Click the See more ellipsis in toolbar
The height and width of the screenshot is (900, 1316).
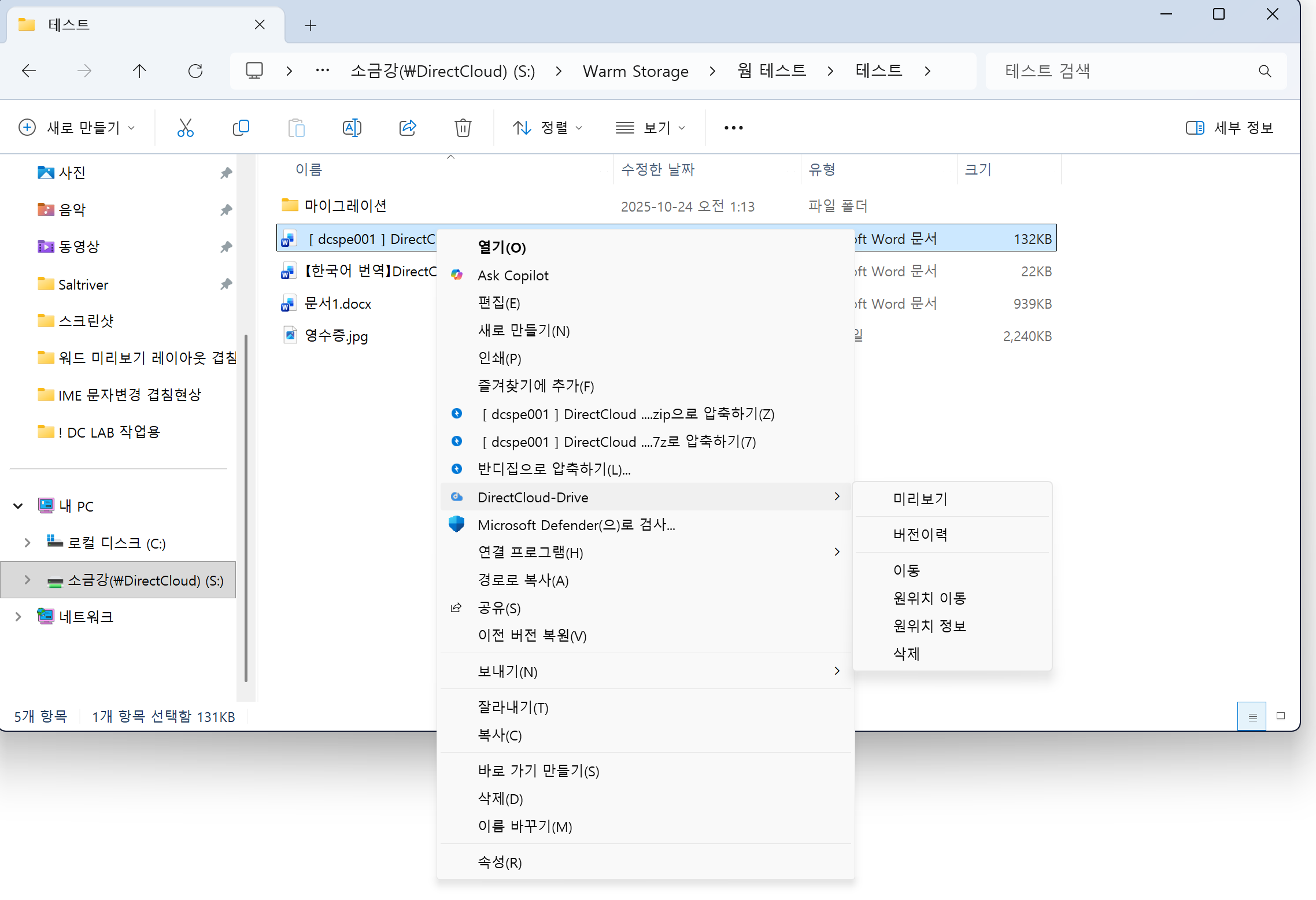[x=733, y=128]
